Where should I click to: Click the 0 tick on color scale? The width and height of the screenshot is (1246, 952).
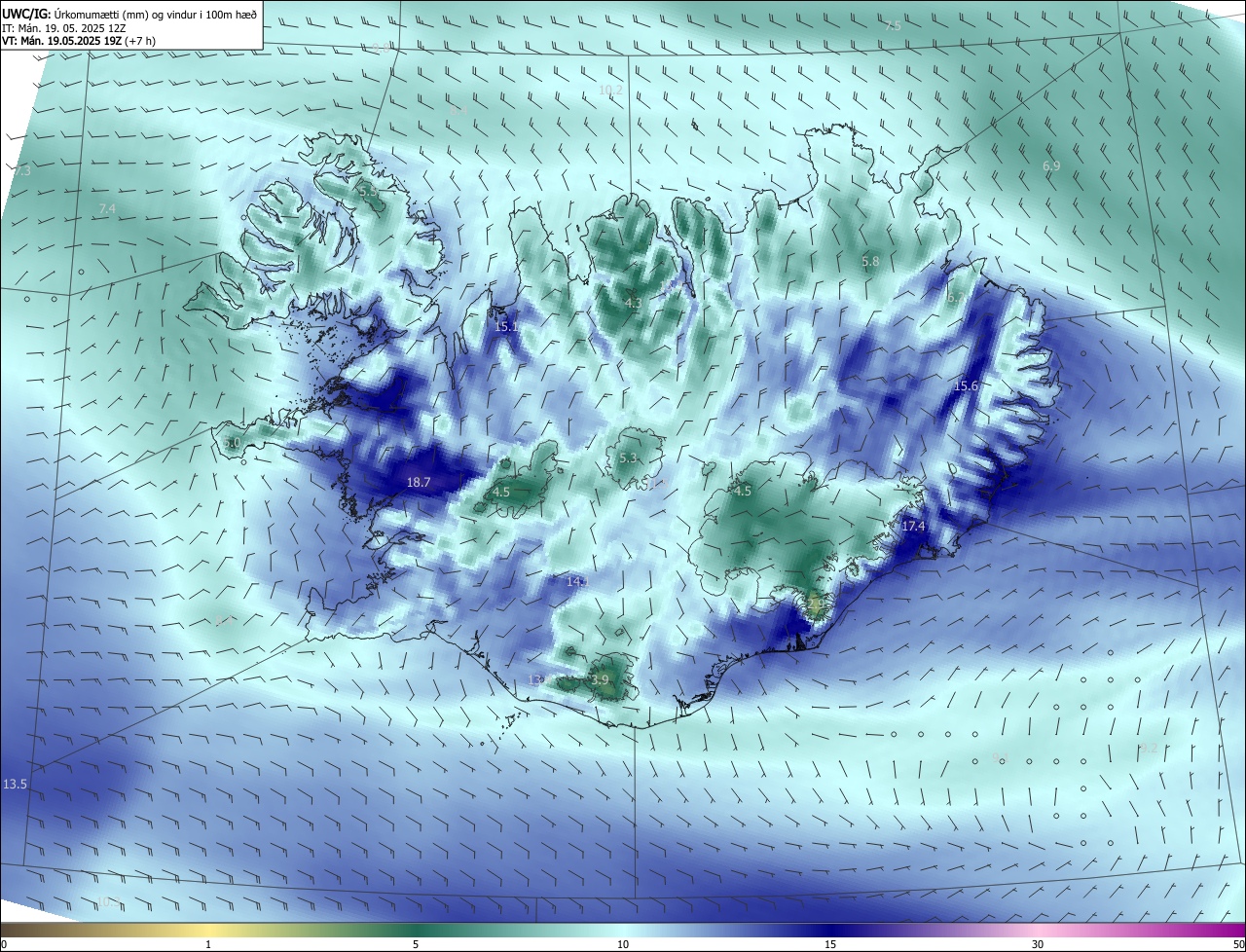coord(4,944)
